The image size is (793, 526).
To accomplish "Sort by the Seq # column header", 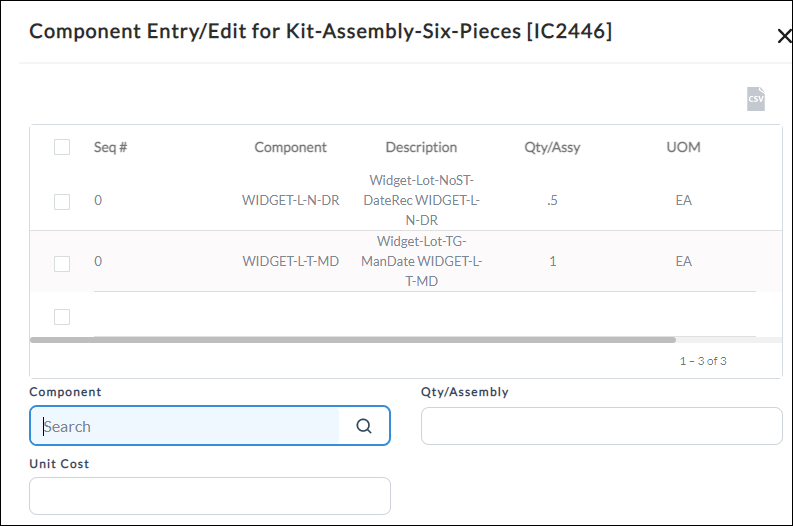I will point(110,147).
